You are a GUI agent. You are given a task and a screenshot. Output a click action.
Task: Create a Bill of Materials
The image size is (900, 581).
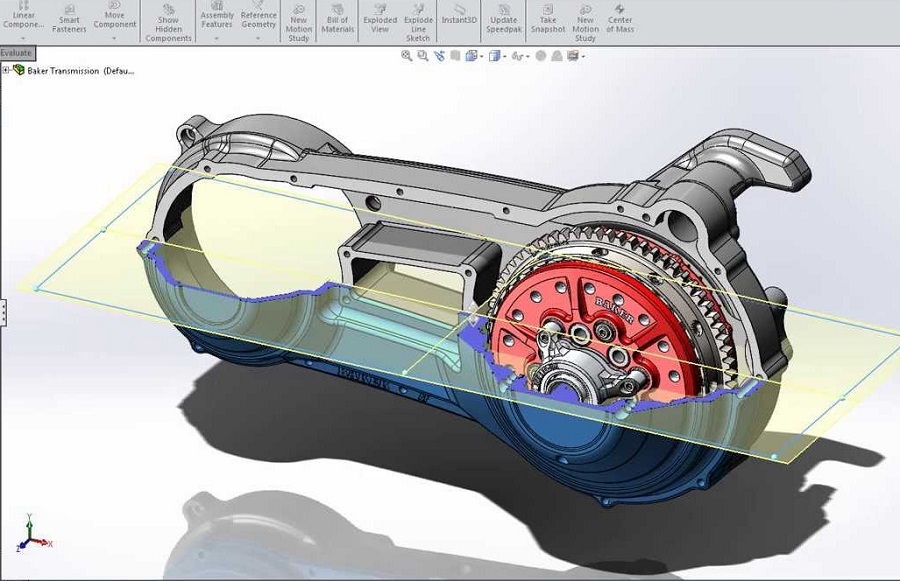tap(337, 16)
